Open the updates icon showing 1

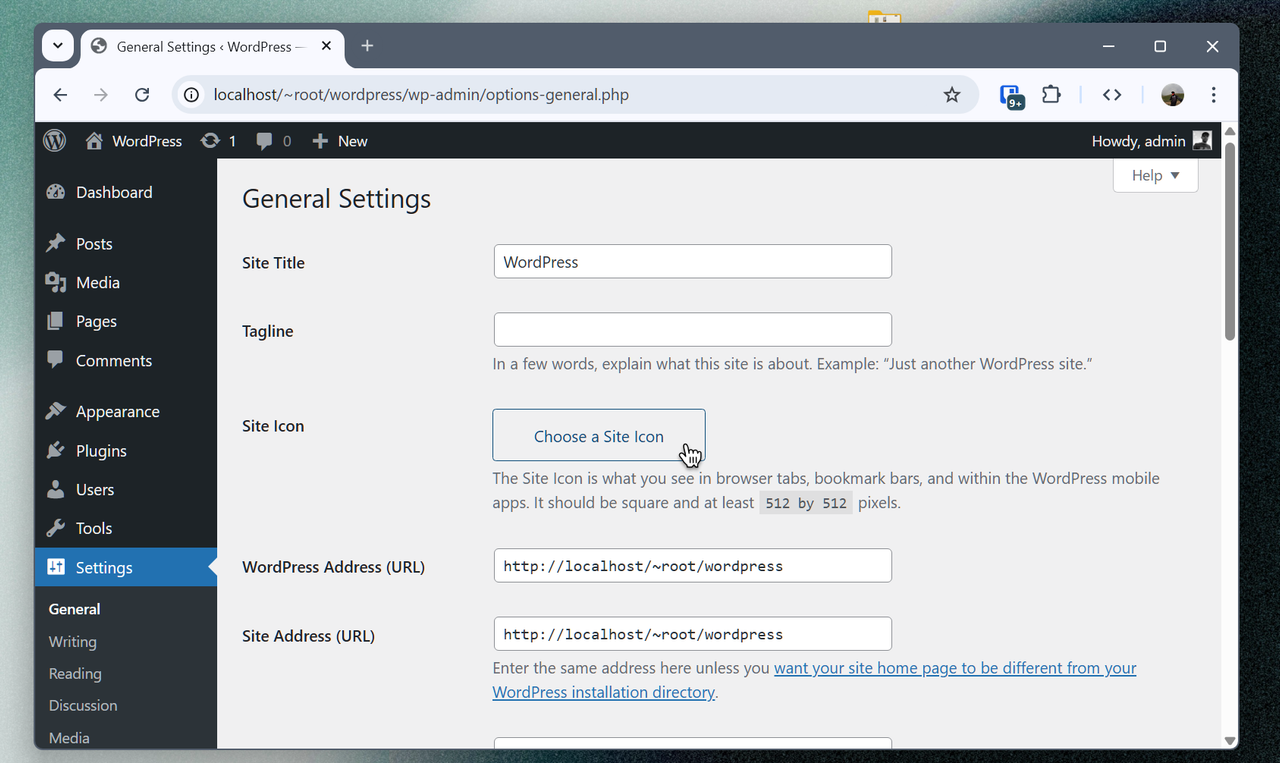coord(210,141)
